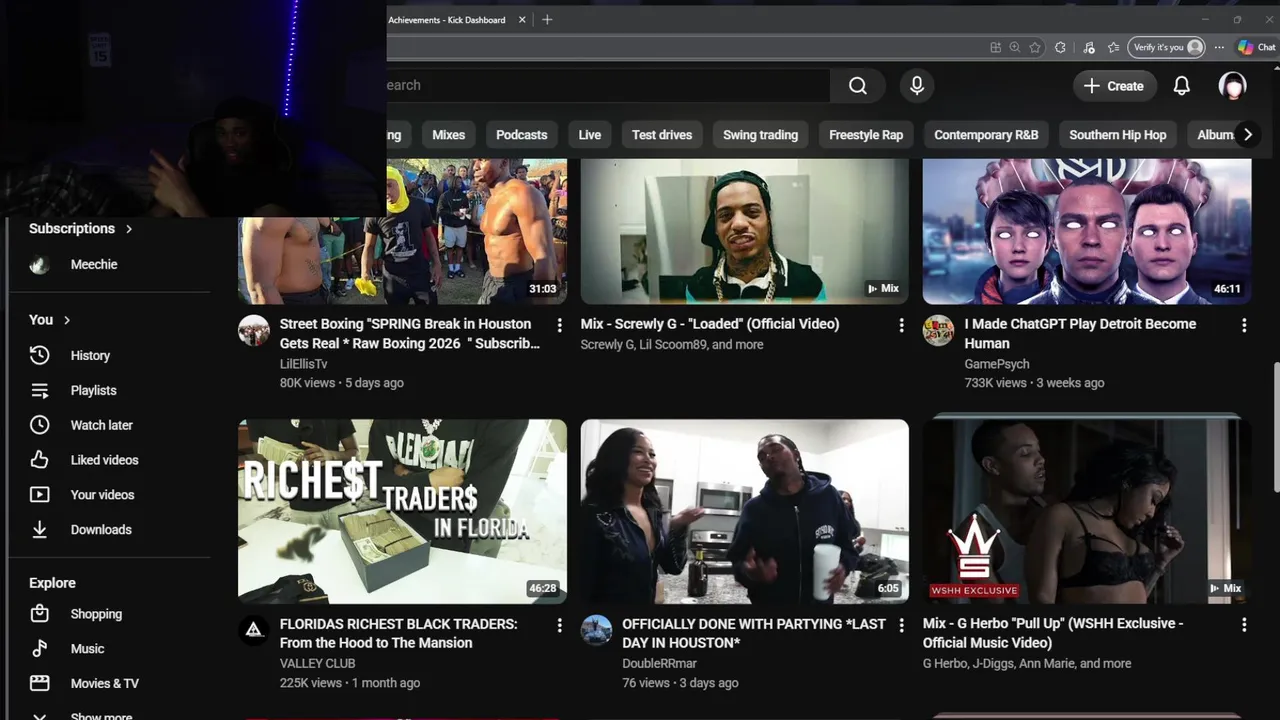Open the GamePsych channel link
1280x720 pixels.
(997, 364)
